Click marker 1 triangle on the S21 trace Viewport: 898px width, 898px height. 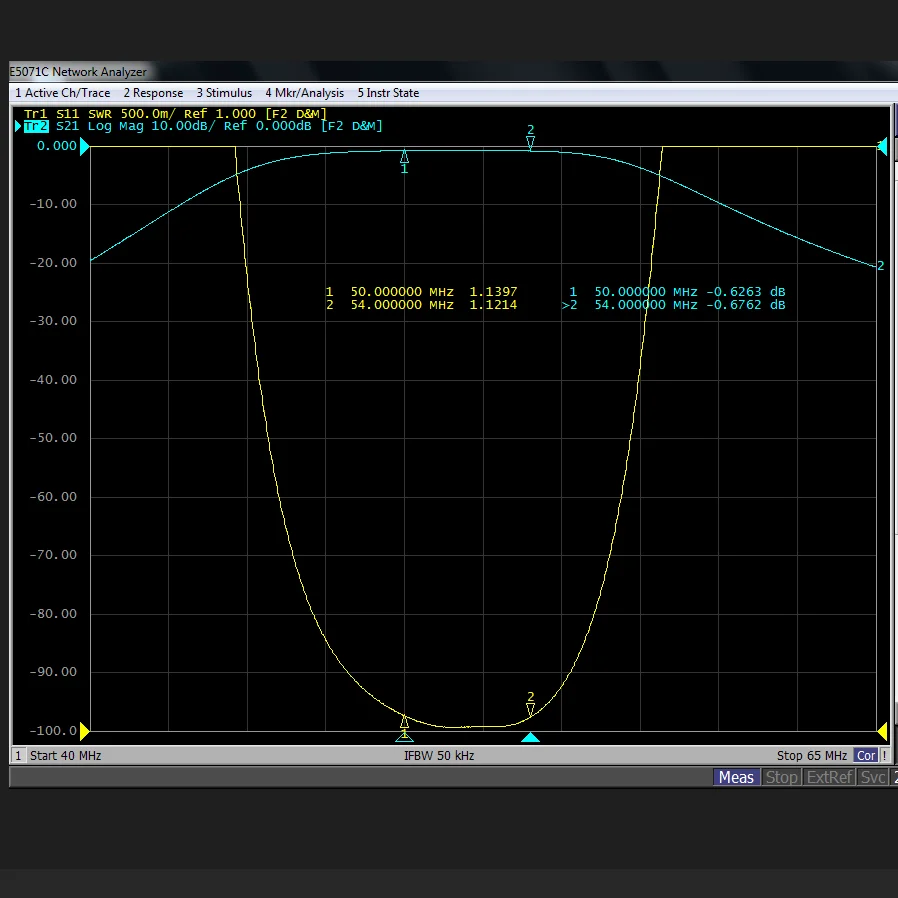(404, 157)
